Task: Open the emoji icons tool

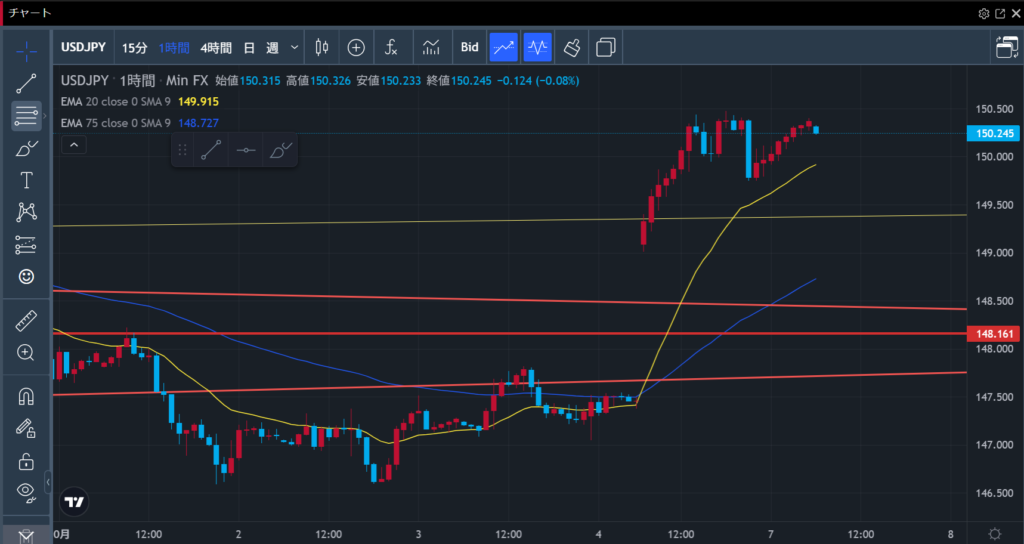Action: tap(26, 276)
